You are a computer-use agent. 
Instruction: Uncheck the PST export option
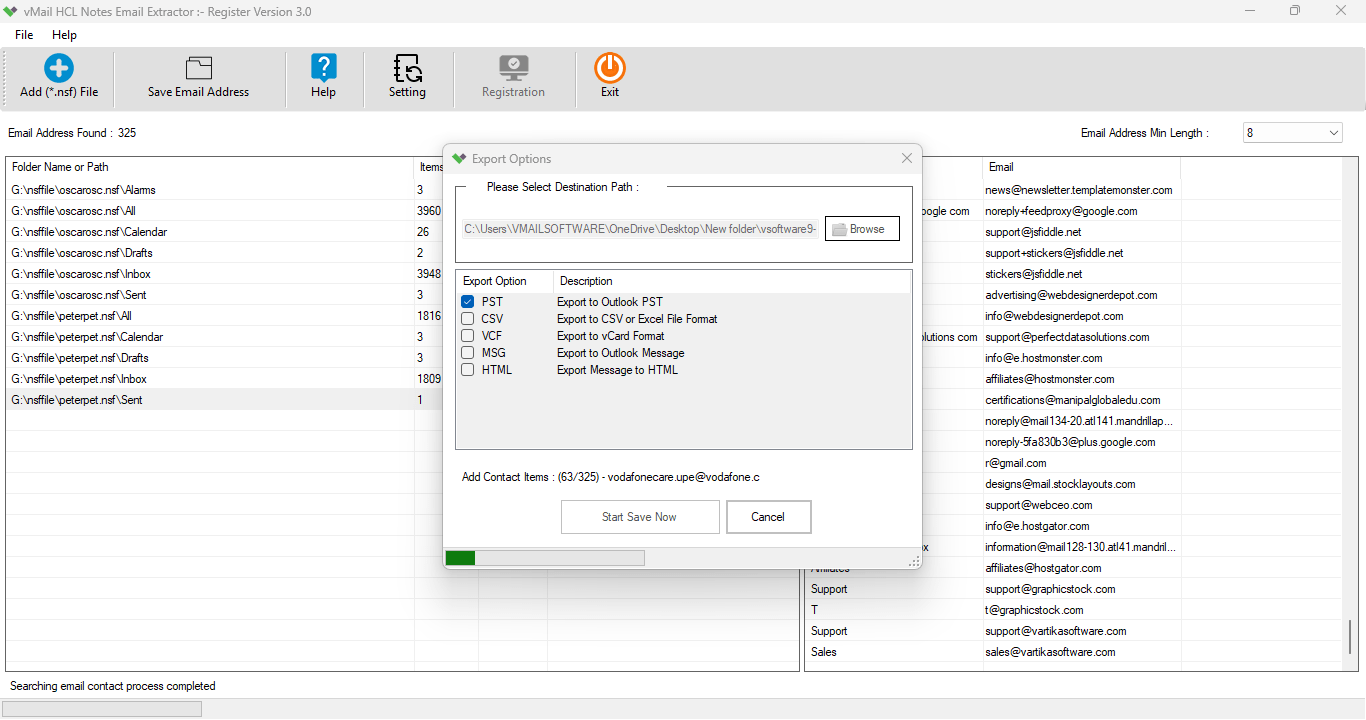(467, 301)
